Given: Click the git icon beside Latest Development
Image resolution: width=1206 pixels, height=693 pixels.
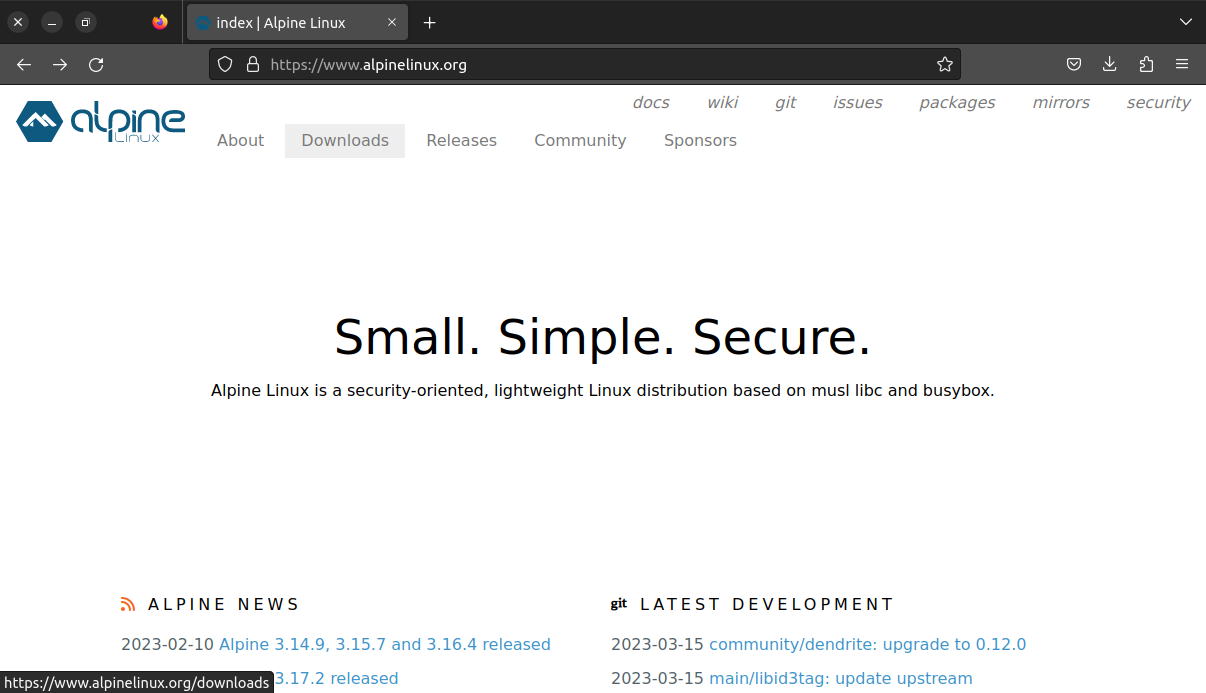Looking at the screenshot, I should click(619, 604).
